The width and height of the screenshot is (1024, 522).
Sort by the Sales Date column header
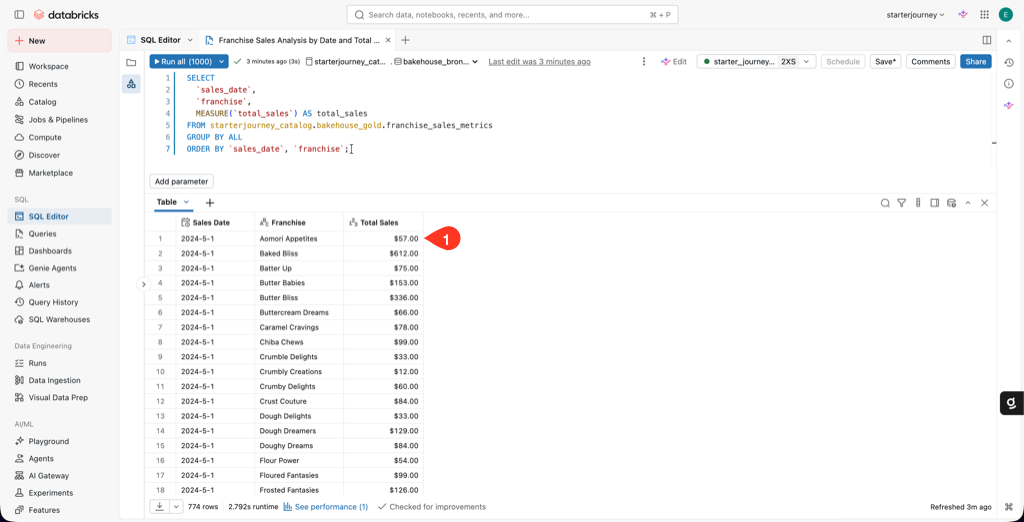216,222
